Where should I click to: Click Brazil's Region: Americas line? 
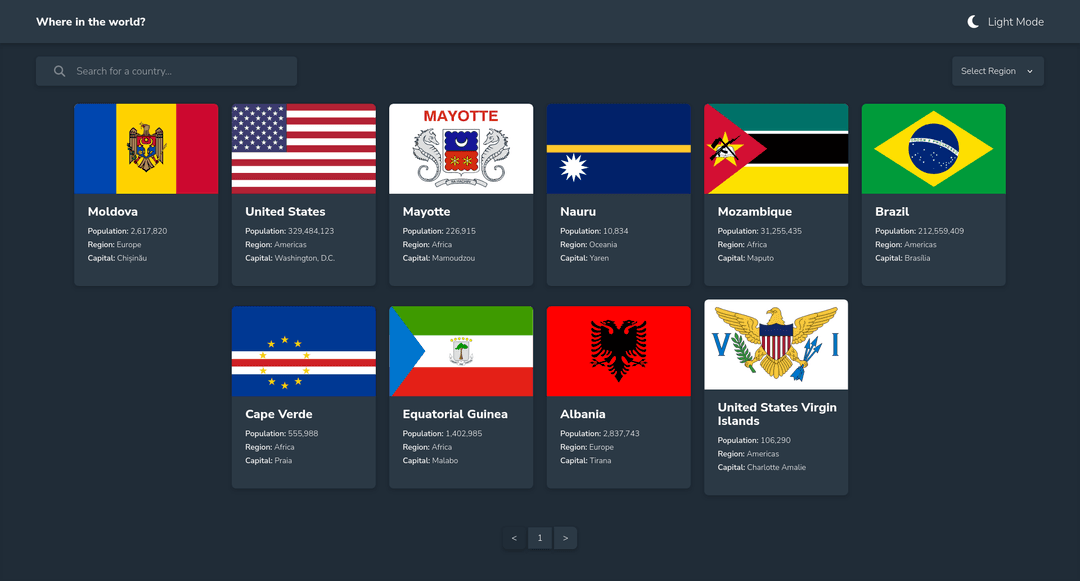pyautogui.click(x=906, y=244)
